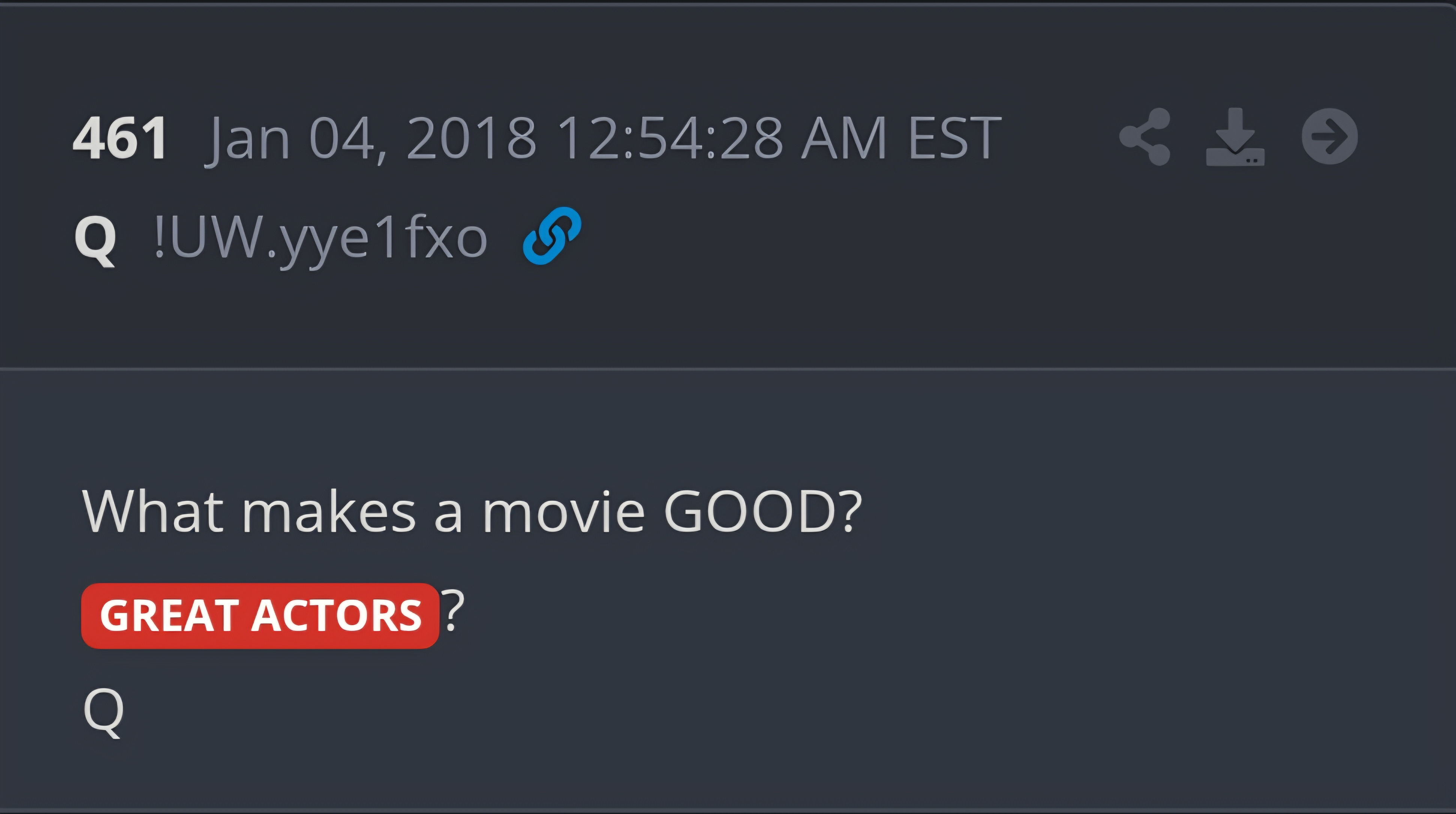Select post number 461

tap(120, 138)
